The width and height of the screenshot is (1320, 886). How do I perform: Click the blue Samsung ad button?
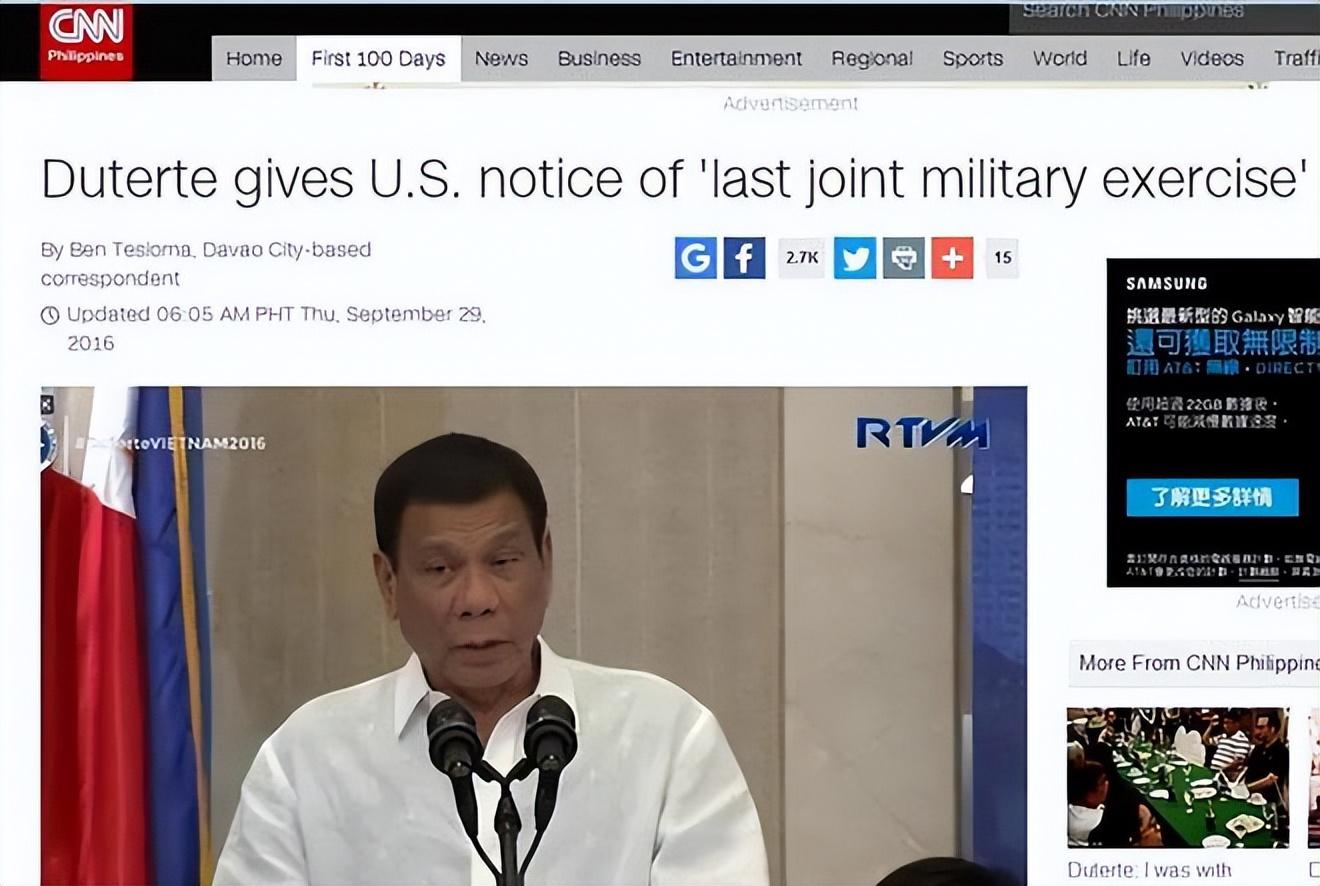coord(1212,497)
